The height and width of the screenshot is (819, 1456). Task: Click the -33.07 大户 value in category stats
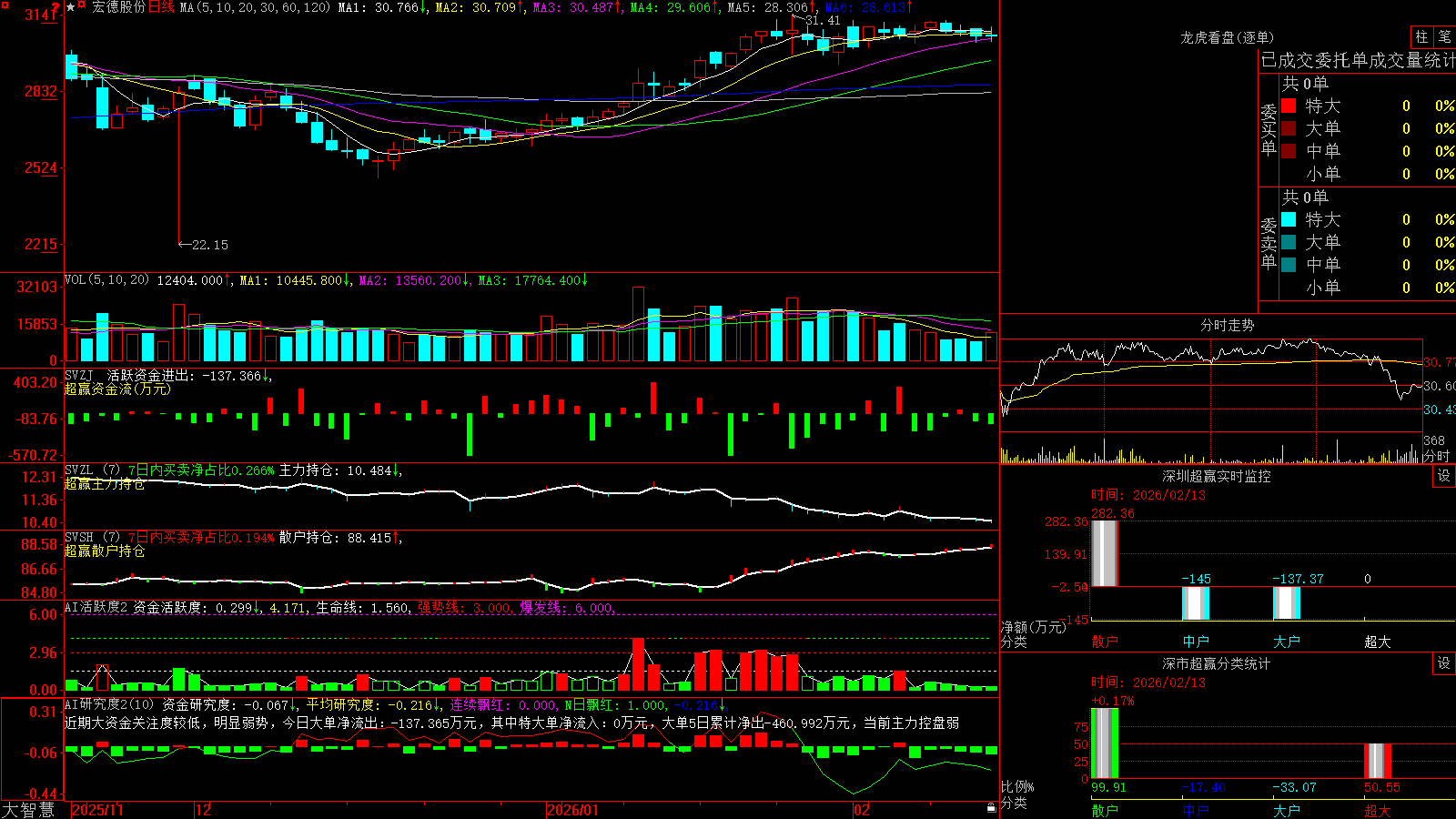coord(1294,787)
